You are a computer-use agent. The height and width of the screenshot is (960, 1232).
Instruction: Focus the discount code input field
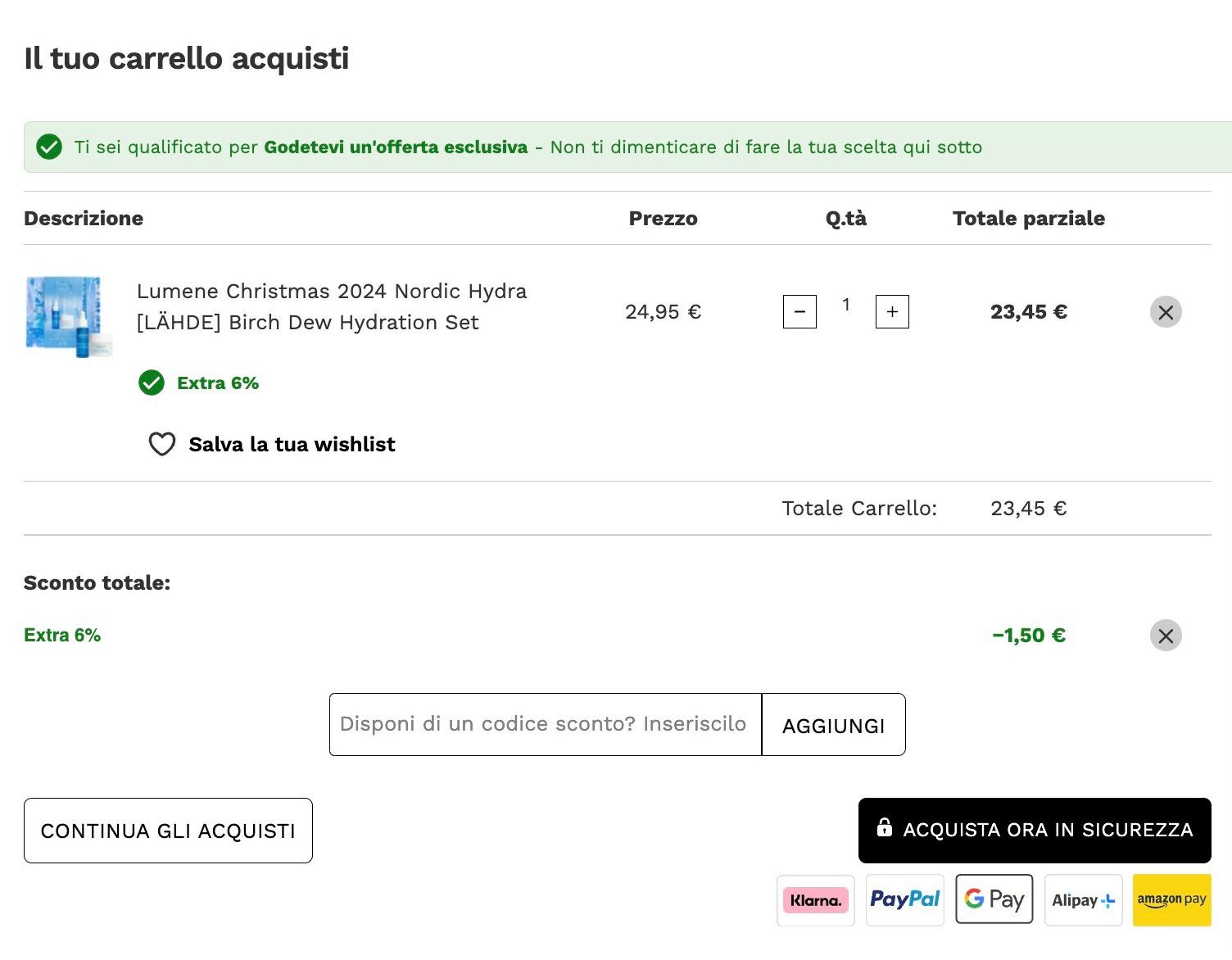coord(546,725)
